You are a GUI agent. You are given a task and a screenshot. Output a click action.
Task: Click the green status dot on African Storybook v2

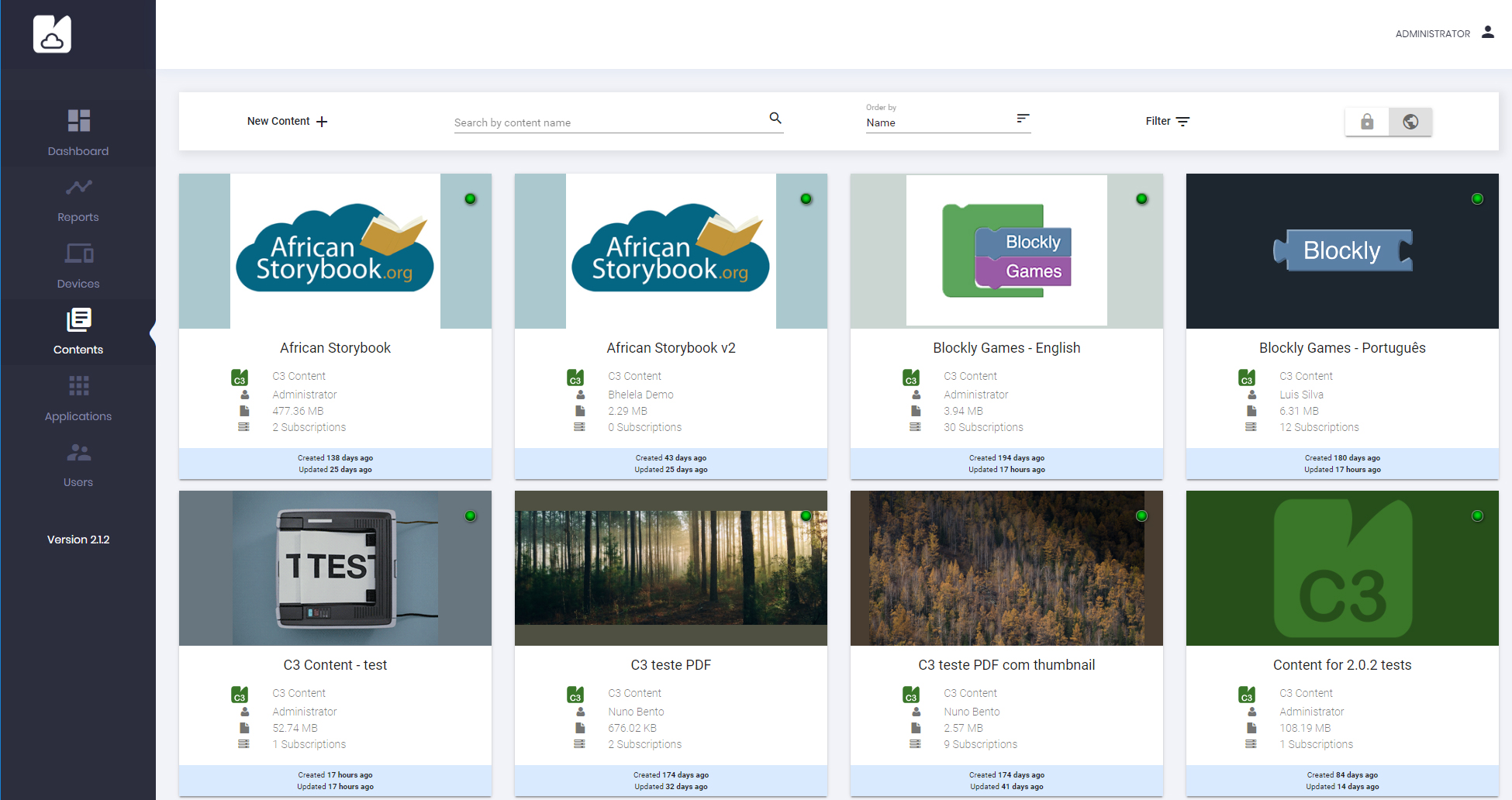point(806,199)
